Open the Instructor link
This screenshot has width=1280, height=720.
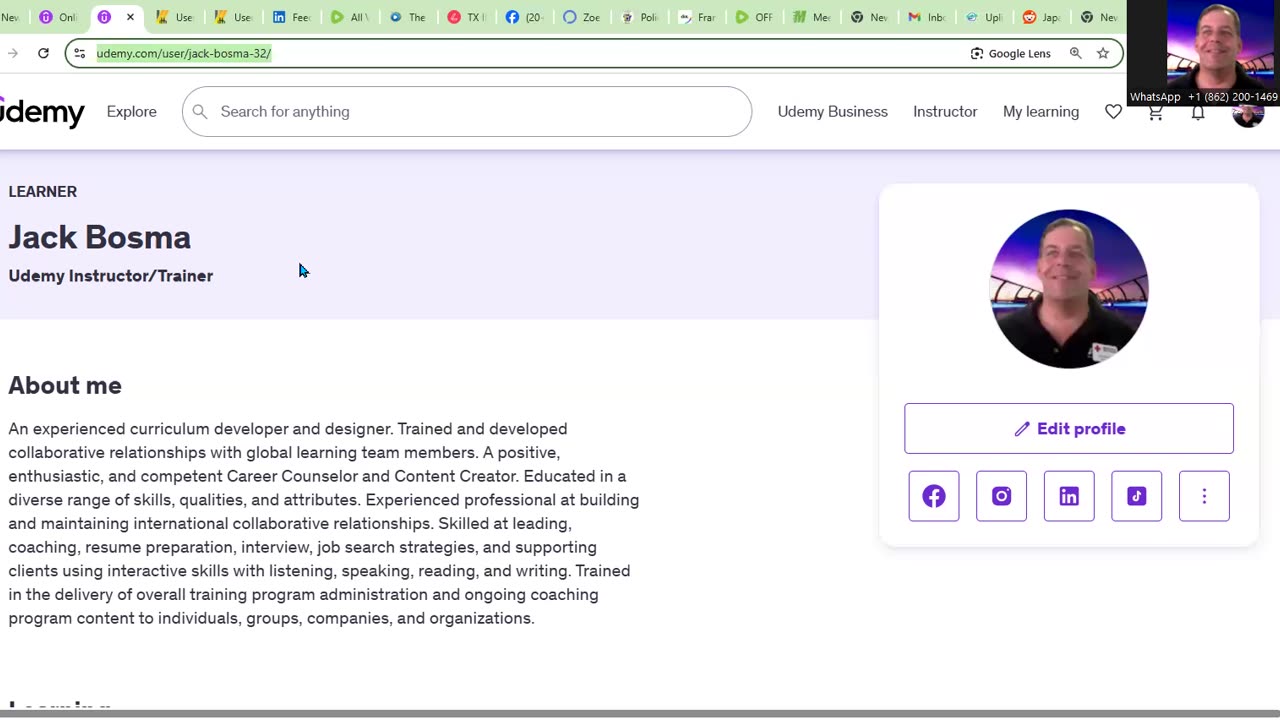pos(945,112)
